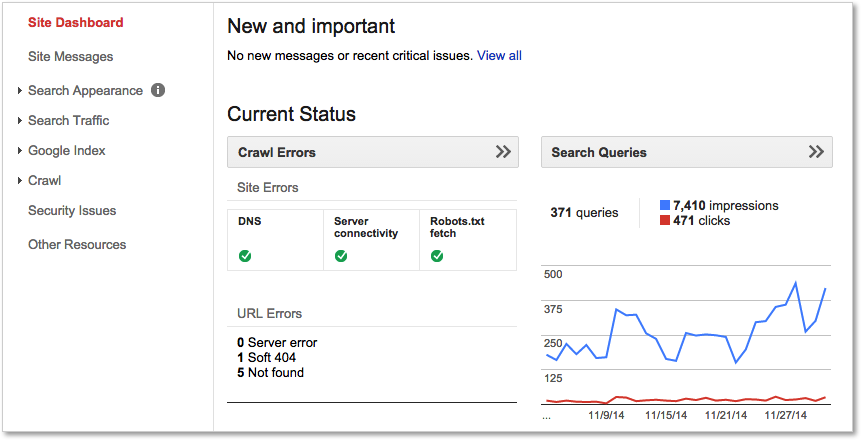Go to Security Issues page

(72, 210)
